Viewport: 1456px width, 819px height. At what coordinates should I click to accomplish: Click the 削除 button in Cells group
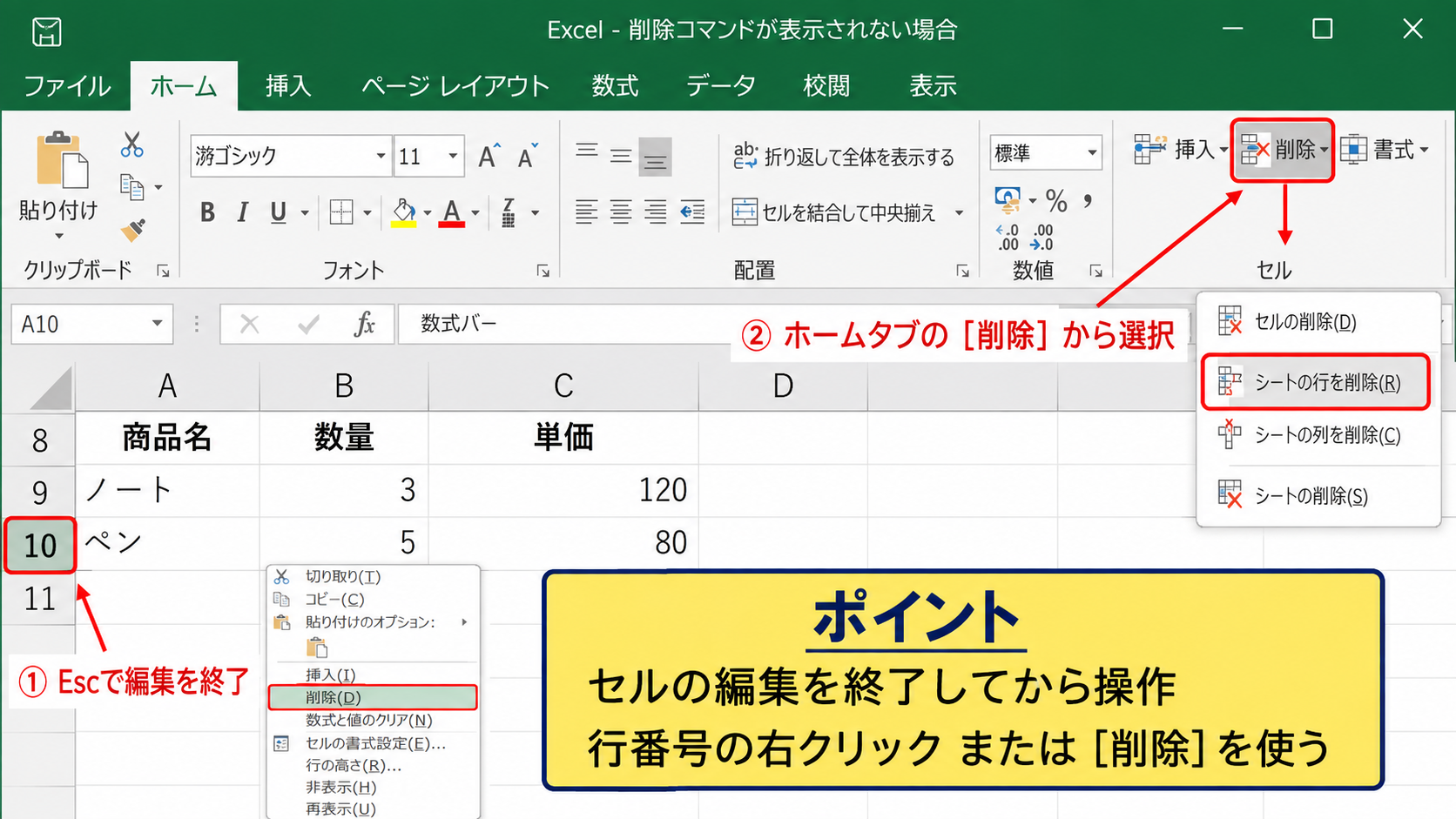pyautogui.click(x=1283, y=151)
